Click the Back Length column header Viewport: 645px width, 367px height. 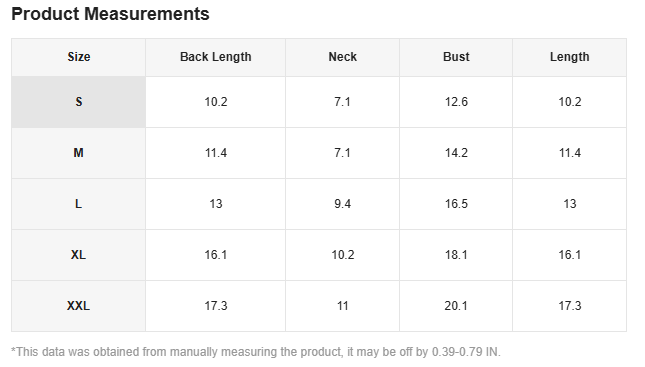(216, 57)
